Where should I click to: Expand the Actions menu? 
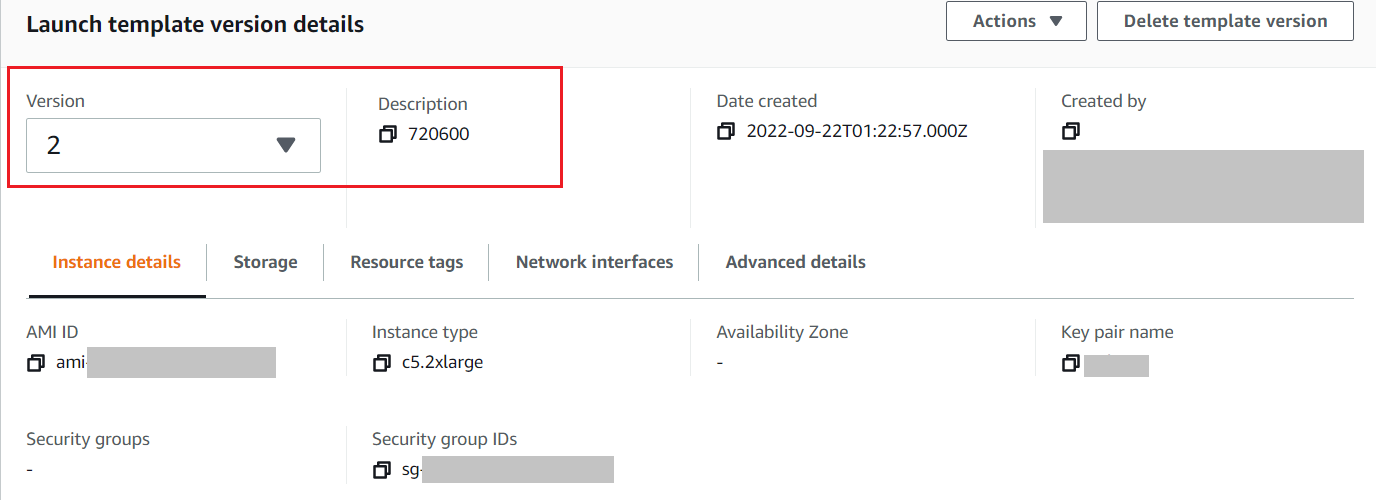[1015, 21]
